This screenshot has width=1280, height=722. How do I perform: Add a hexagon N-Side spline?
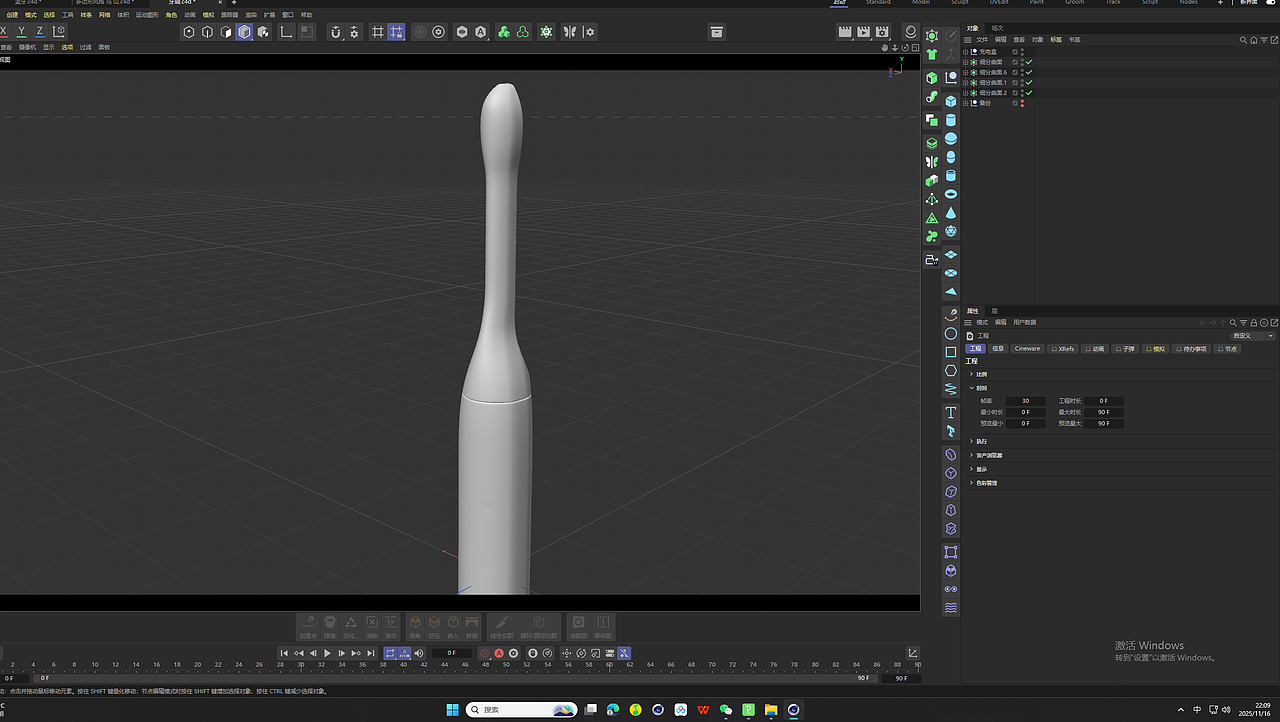(951, 371)
